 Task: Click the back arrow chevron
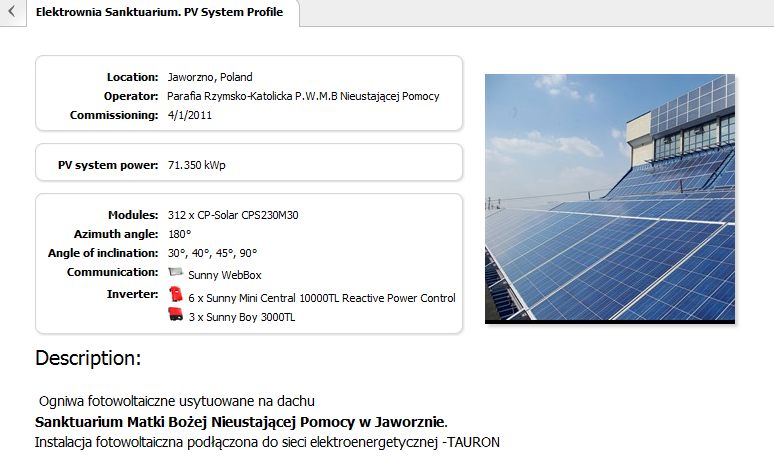click(x=10, y=13)
